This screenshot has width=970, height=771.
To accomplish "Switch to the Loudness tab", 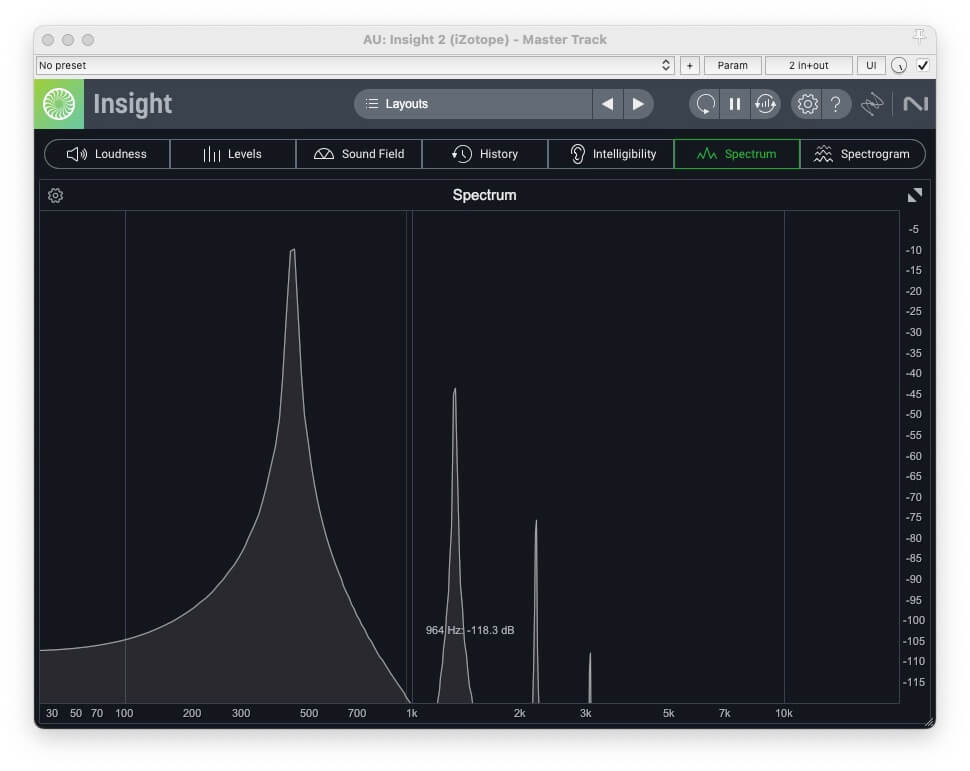I will point(107,154).
